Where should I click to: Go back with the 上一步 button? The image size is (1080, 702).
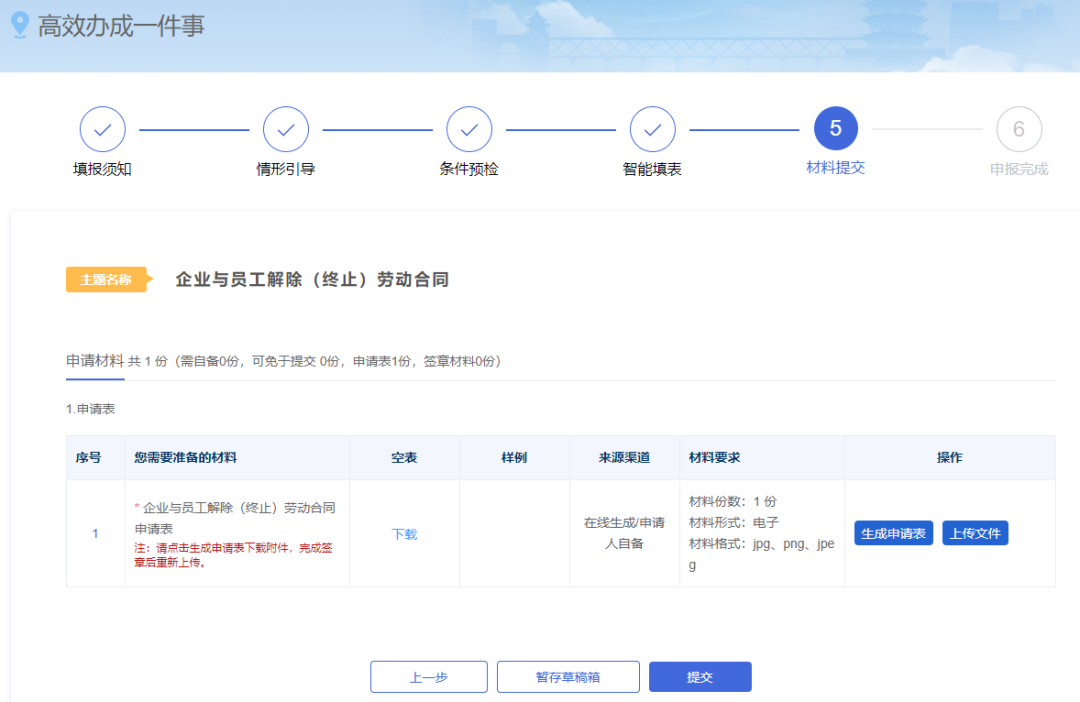429,677
